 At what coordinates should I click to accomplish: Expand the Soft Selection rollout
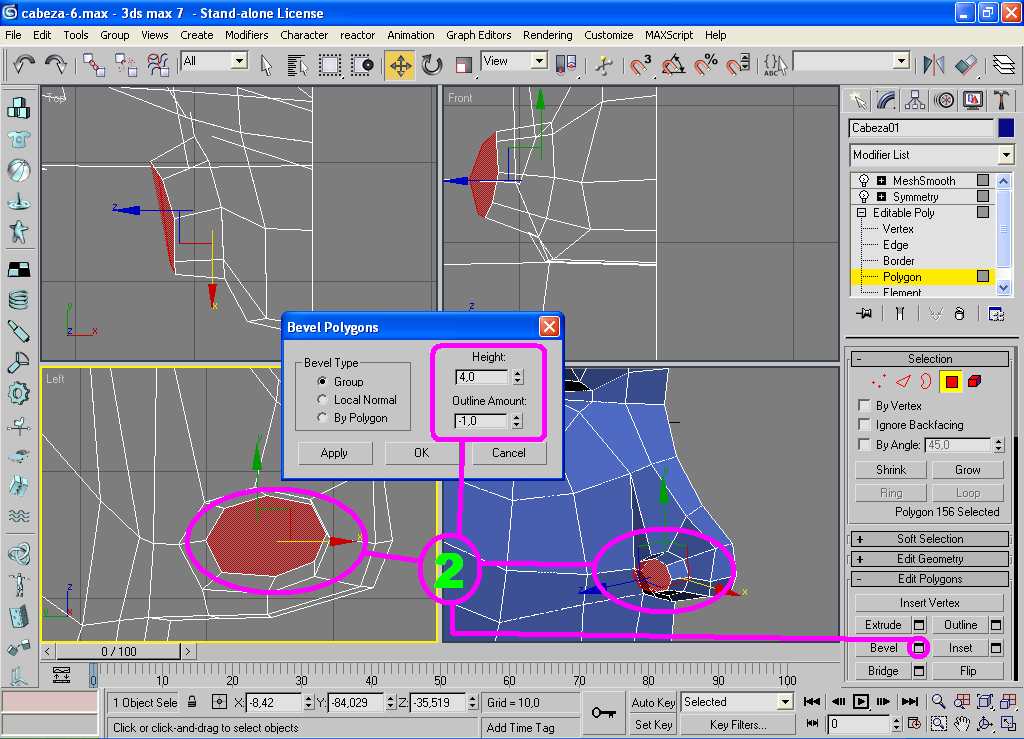point(929,539)
